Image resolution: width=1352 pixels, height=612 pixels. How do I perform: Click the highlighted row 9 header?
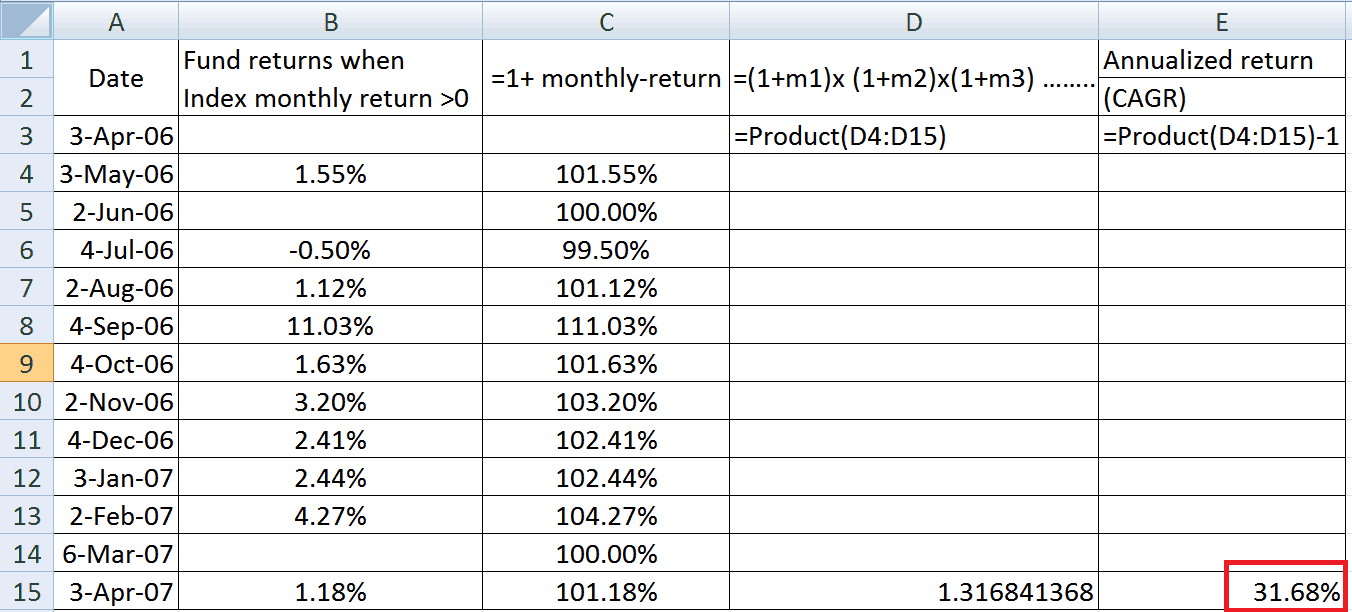coord(26,364)
